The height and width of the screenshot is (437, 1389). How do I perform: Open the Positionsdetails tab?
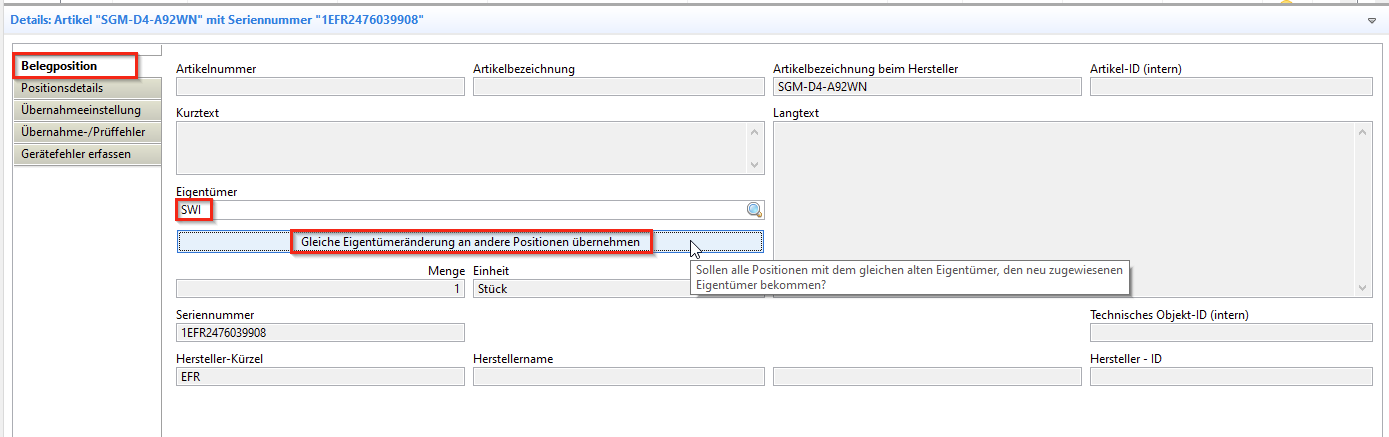[62, 88]
